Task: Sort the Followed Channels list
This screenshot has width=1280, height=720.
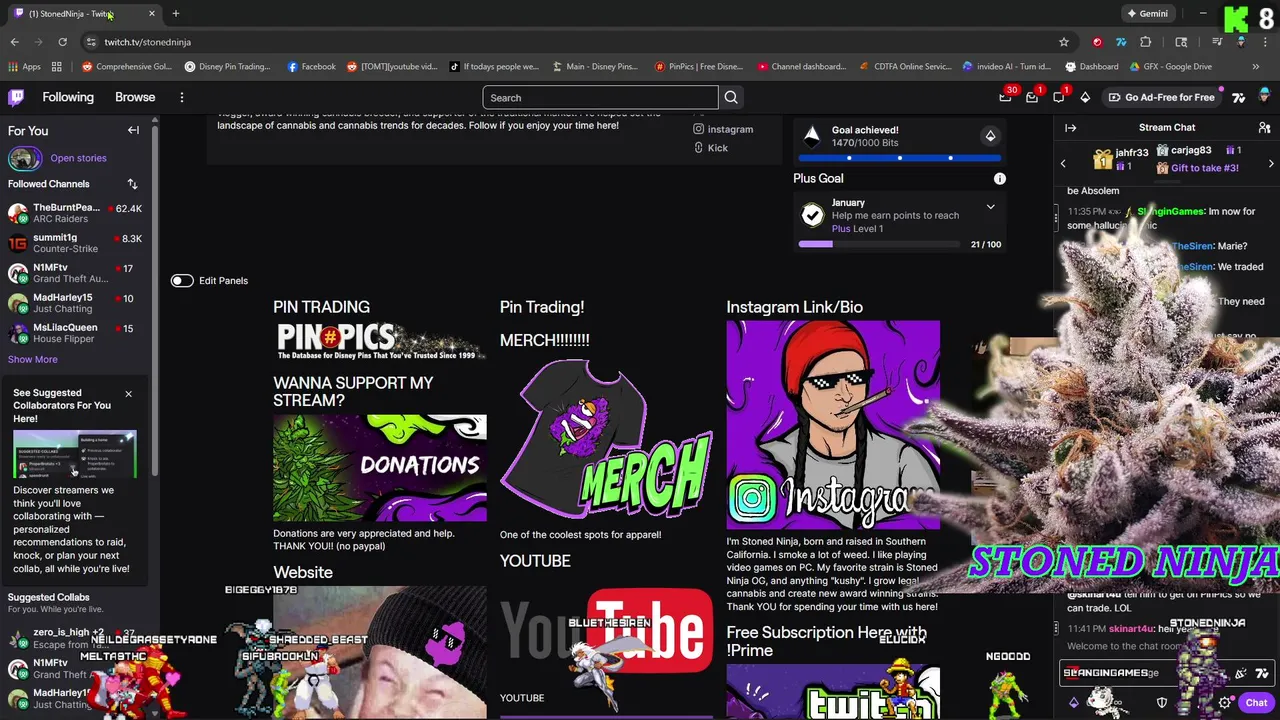Action: [x=132, y=184]
